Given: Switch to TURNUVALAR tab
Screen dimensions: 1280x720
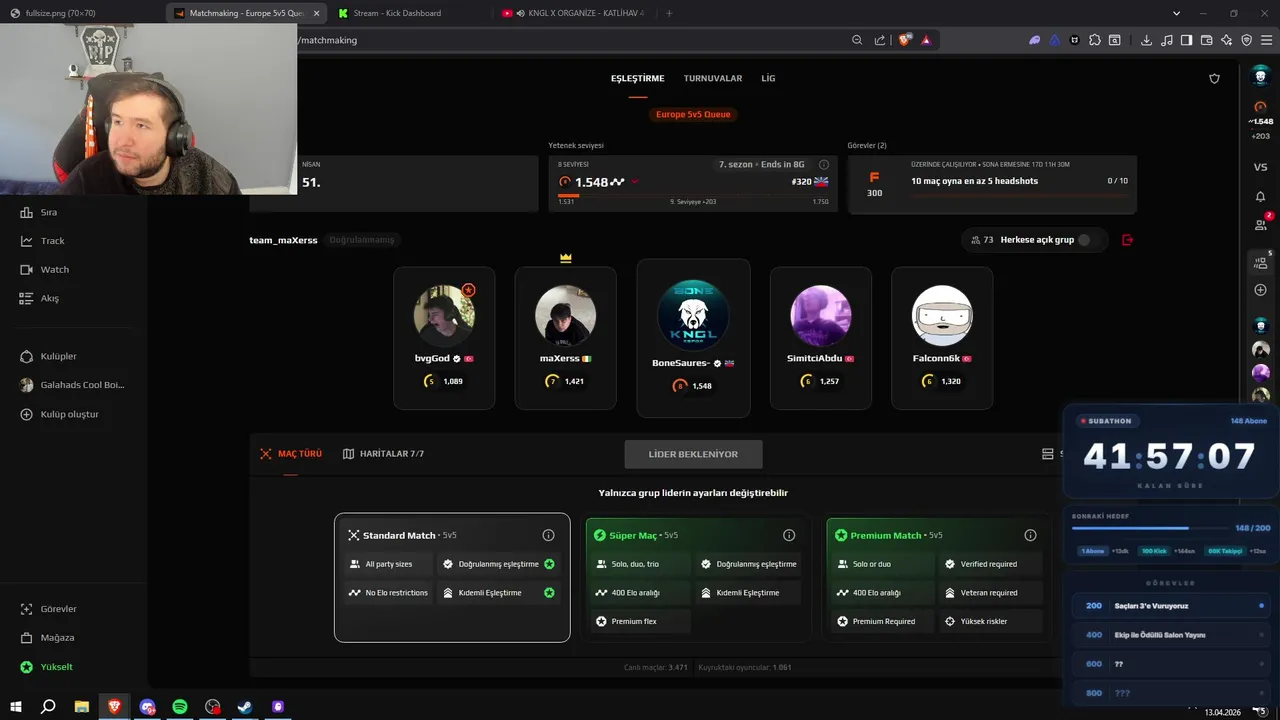Looking at the screenshot, I should [x=713, y=78].
